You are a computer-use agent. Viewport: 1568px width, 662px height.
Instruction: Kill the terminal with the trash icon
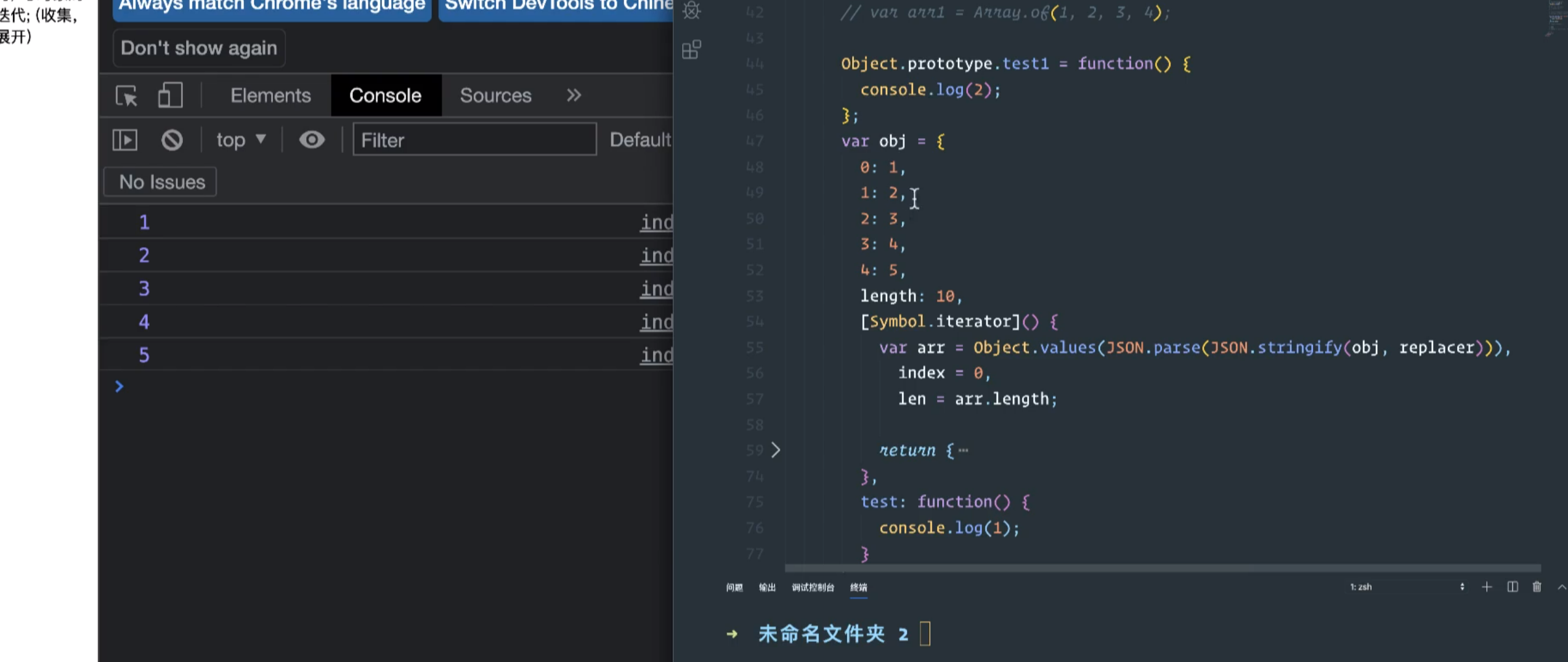[x=1537, y=587]
